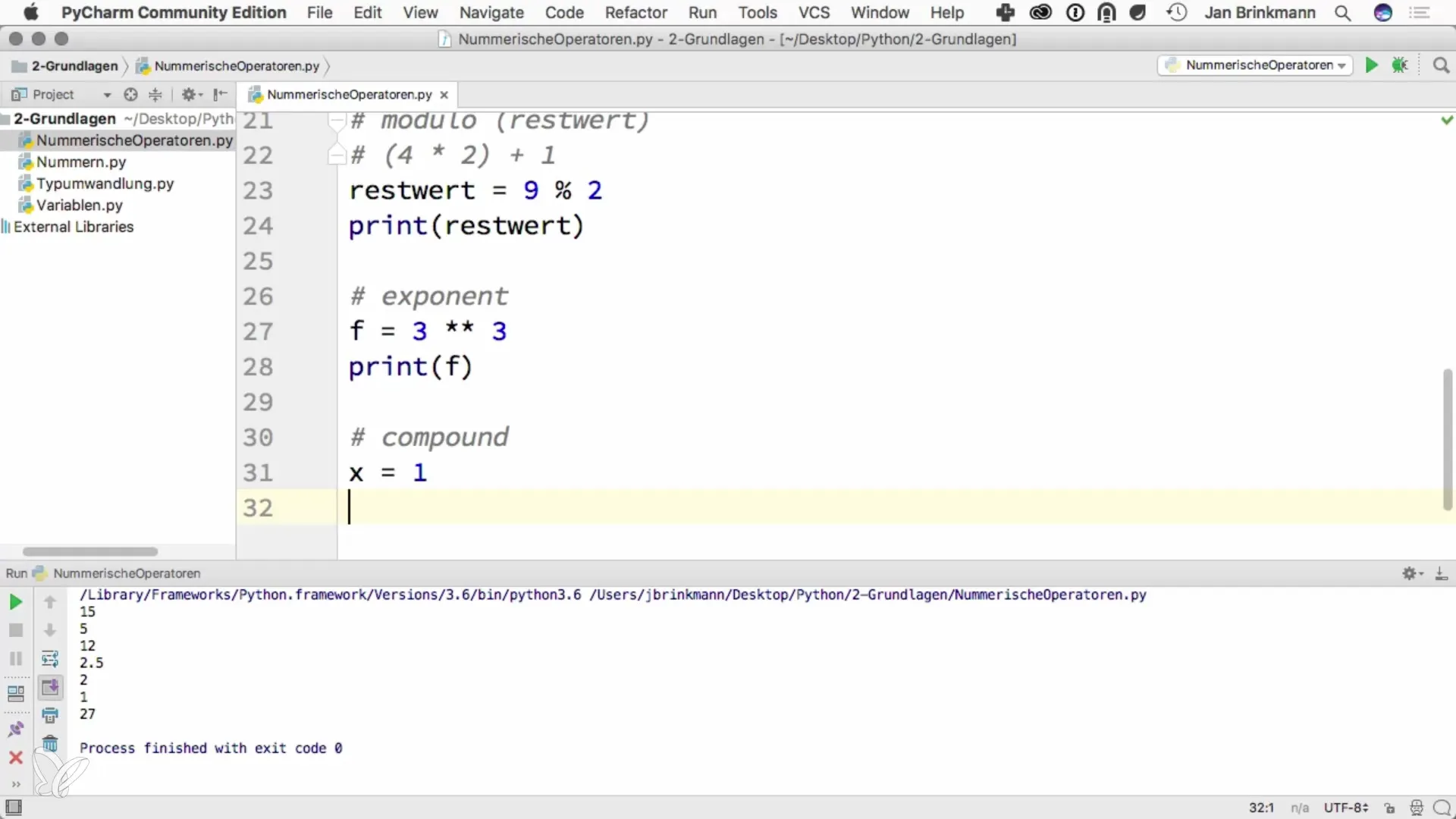Click Creative Cloud icon in menu bar
1456x819 pixels.
click(x=1040, y=13)
